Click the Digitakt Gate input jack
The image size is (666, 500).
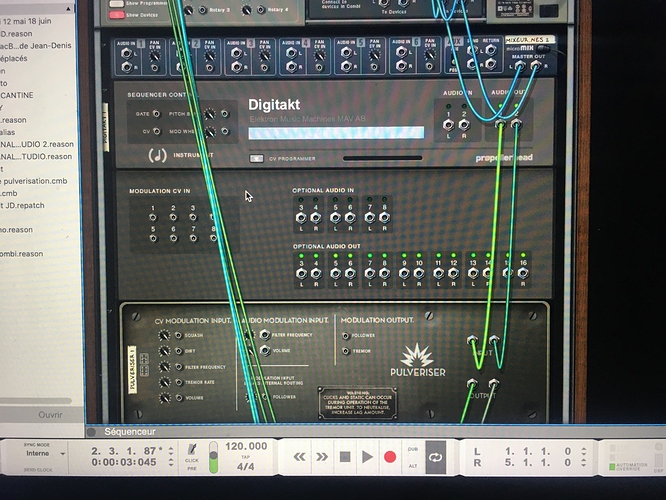[x=156, y=114]
